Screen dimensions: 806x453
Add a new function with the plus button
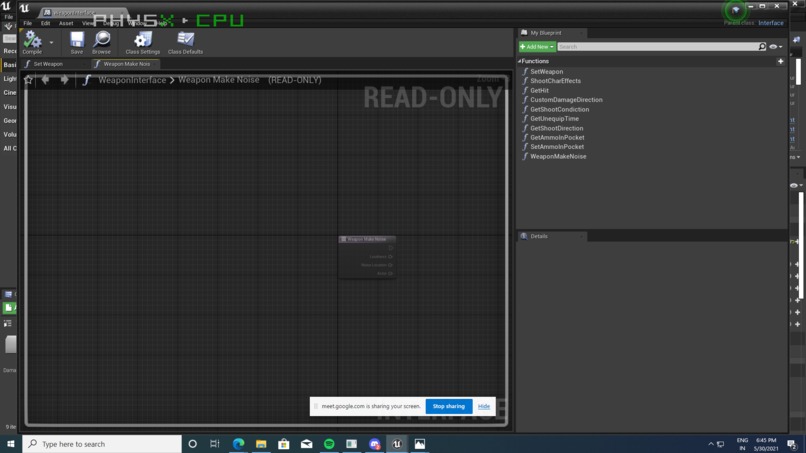click(780, 61)
